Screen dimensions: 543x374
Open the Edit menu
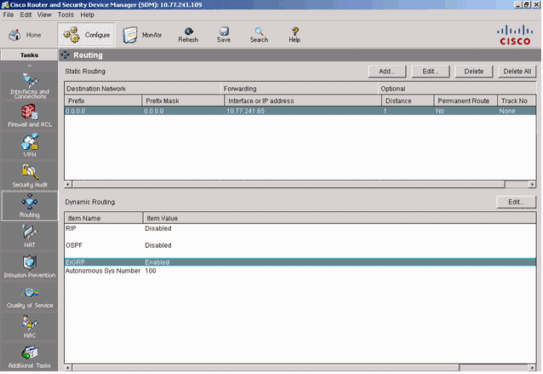(x=26, y=15)
